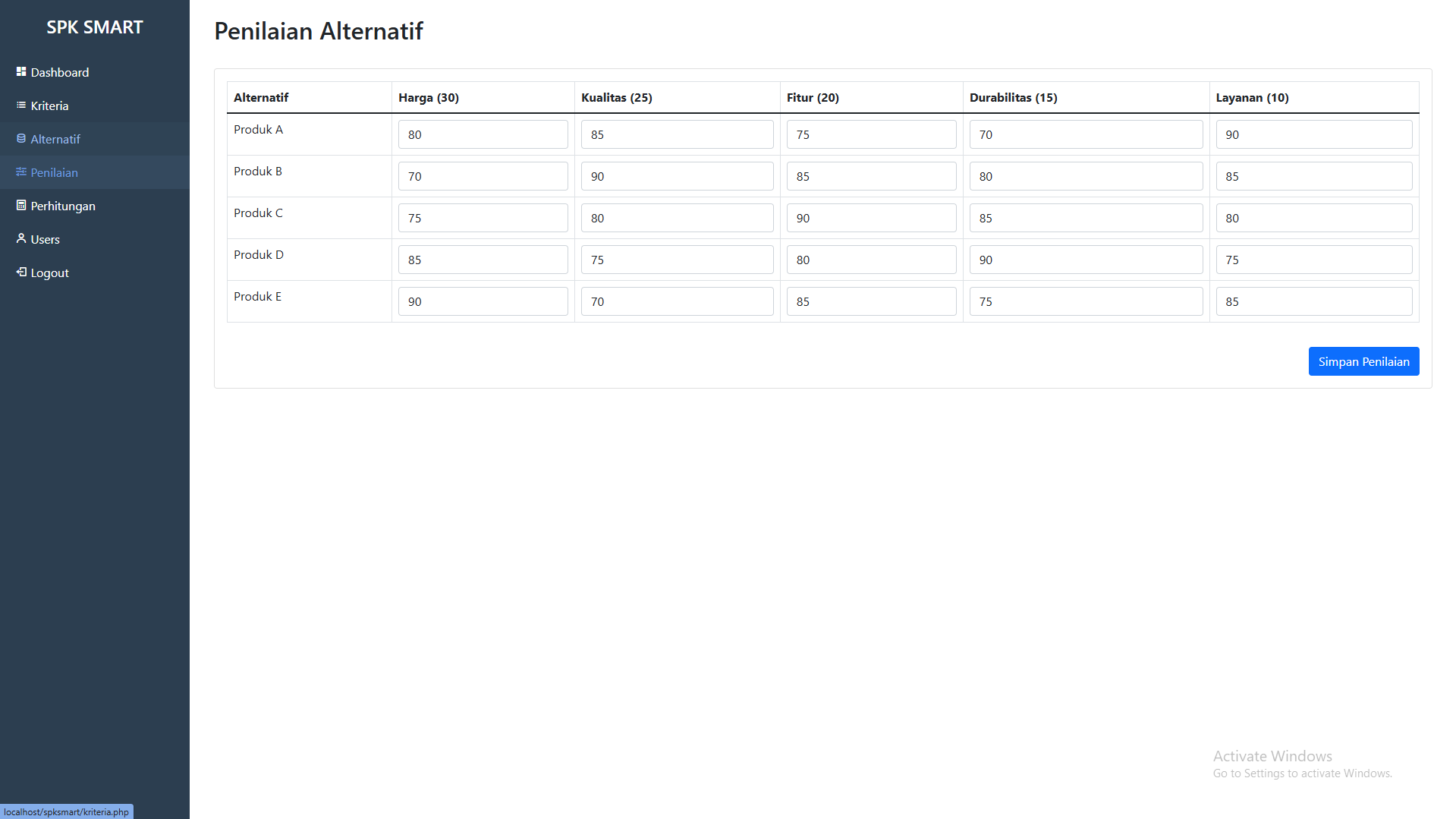Screen dimensions: 1456x819
Task: Select Produk A Harga input field
Action: click(483, 134)
